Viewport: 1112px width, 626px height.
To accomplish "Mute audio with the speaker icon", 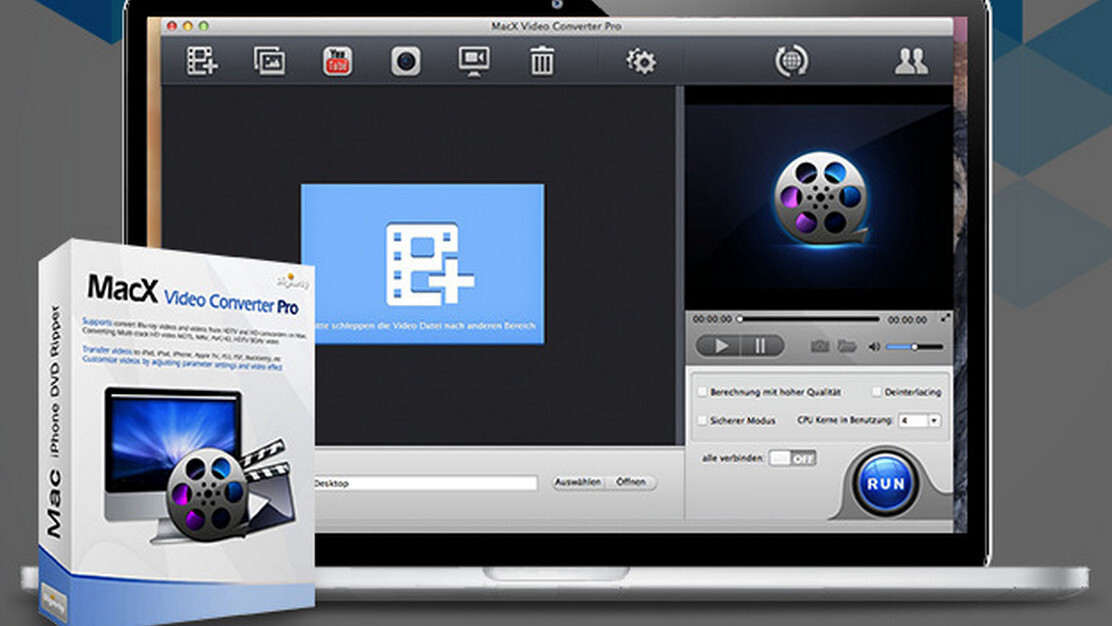I will (x=874, y=347).
